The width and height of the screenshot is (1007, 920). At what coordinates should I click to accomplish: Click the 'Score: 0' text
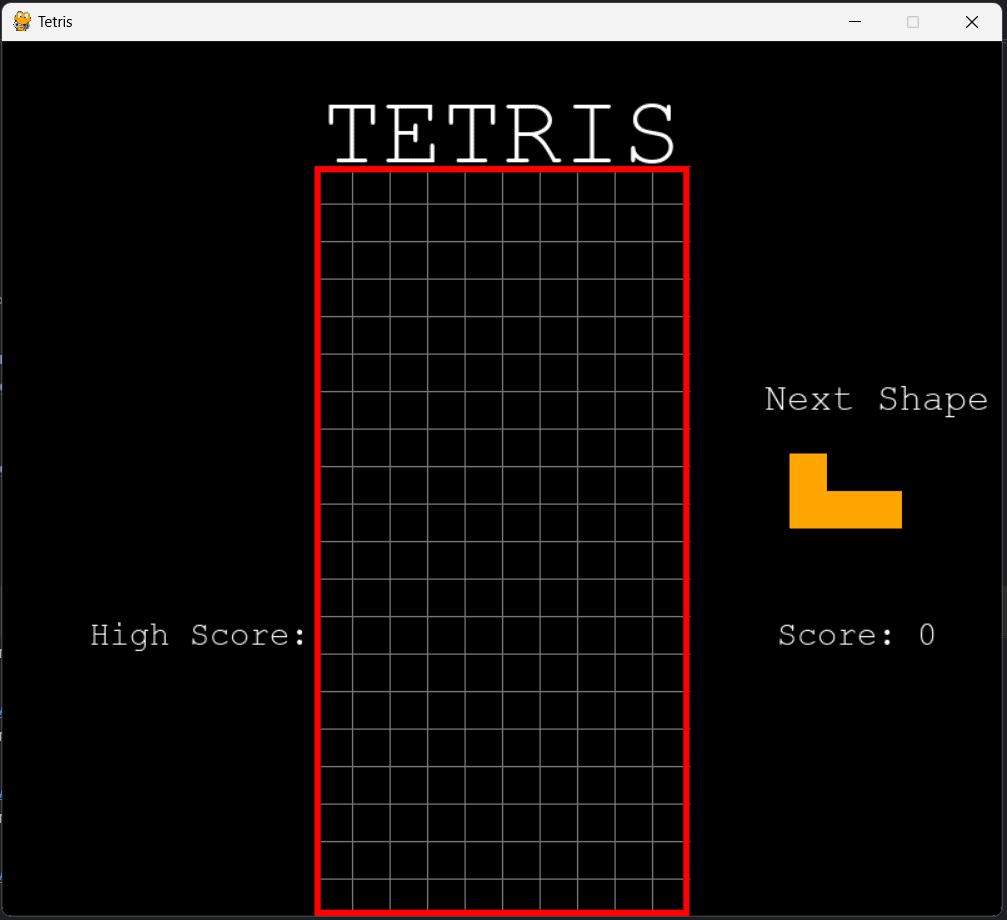click(x=856, y=635)
